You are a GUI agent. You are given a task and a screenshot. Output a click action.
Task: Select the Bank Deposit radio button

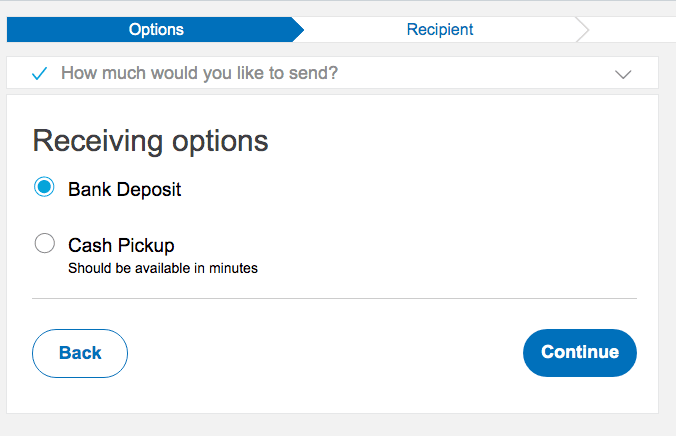point(44,187)
